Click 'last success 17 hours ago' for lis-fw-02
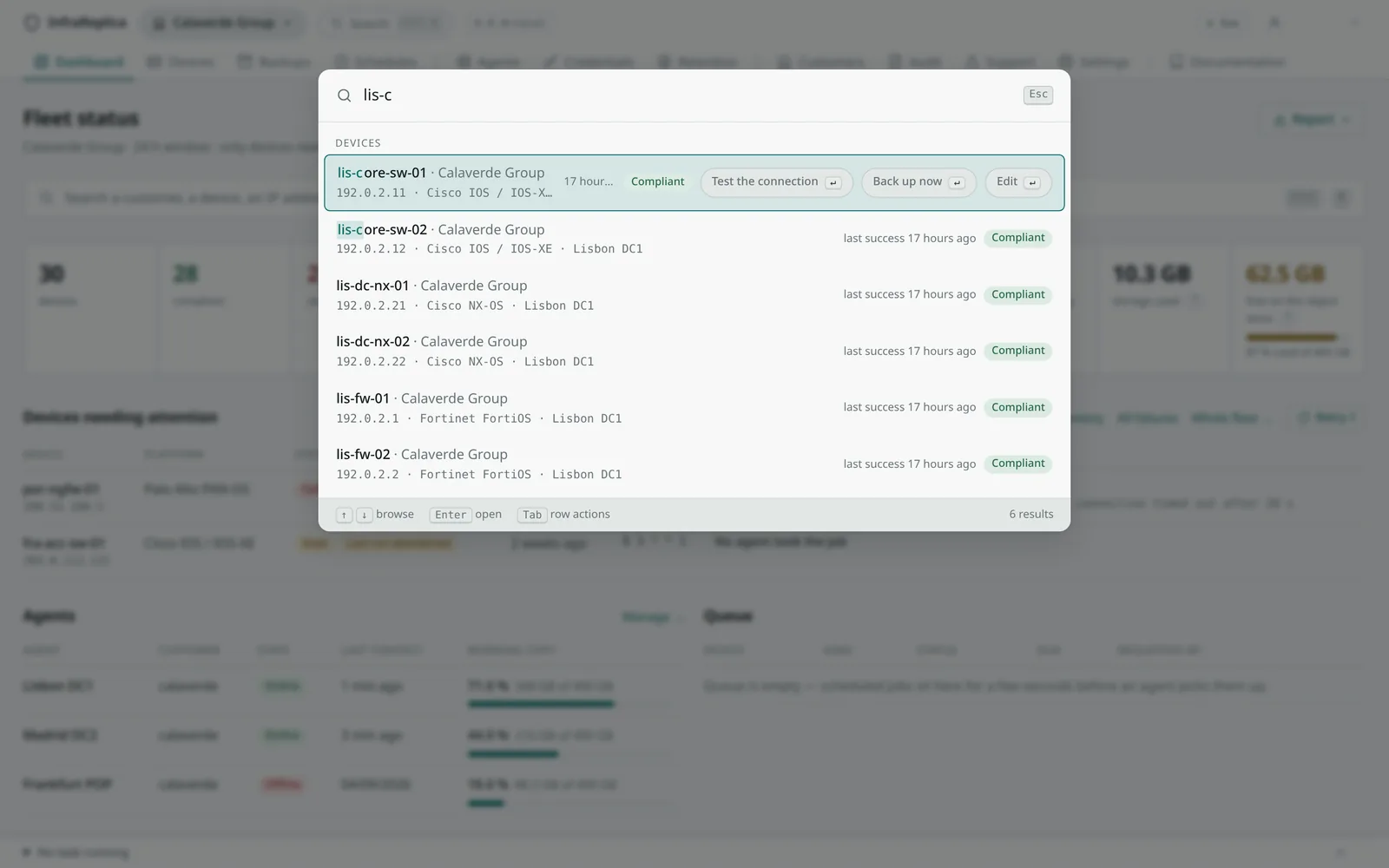The height and width of the screenshot is (868, 1389). (x=909, y=464)
